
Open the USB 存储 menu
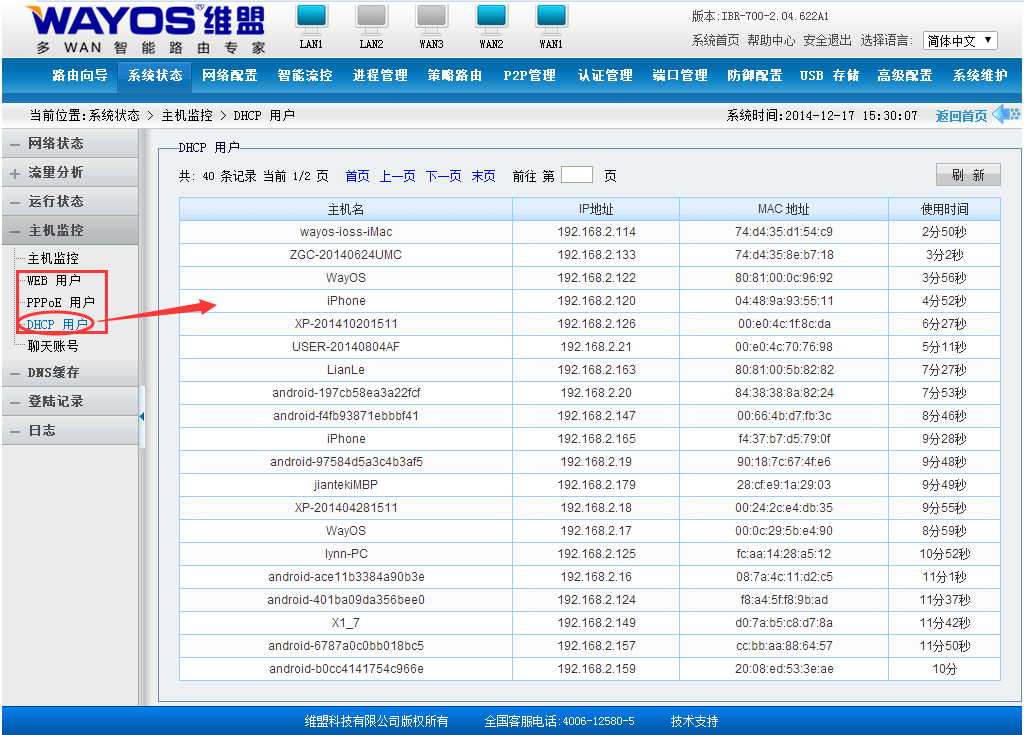point(829,75)
